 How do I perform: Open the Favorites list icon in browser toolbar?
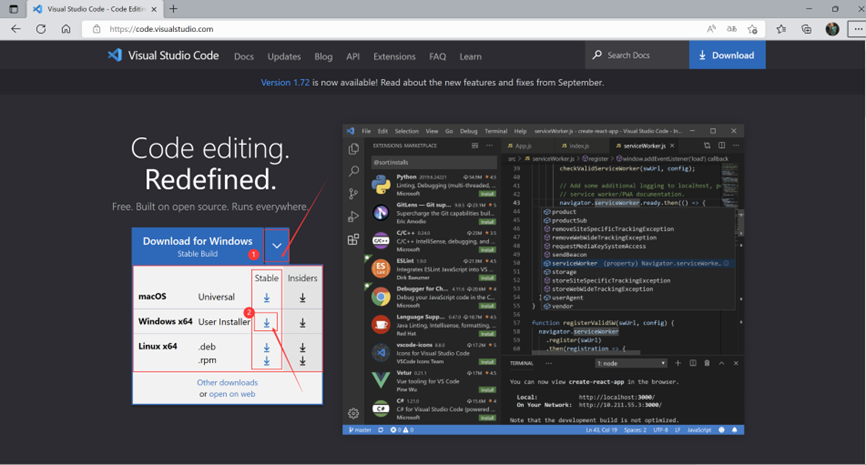[781, 29]
